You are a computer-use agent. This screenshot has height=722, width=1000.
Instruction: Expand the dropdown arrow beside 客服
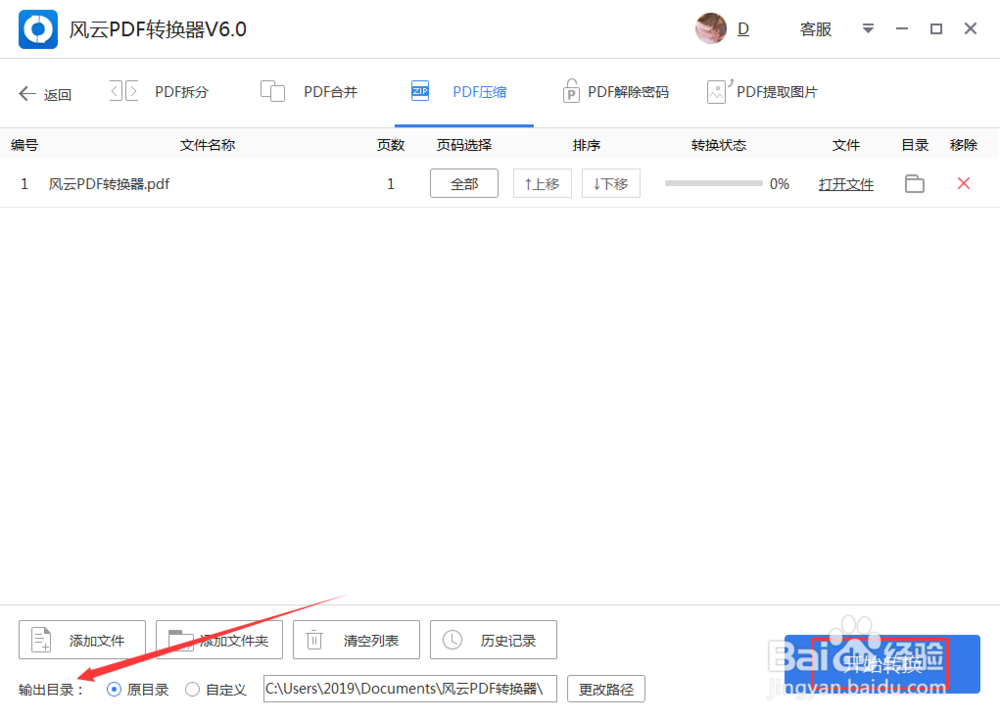(x=867, y=29)
